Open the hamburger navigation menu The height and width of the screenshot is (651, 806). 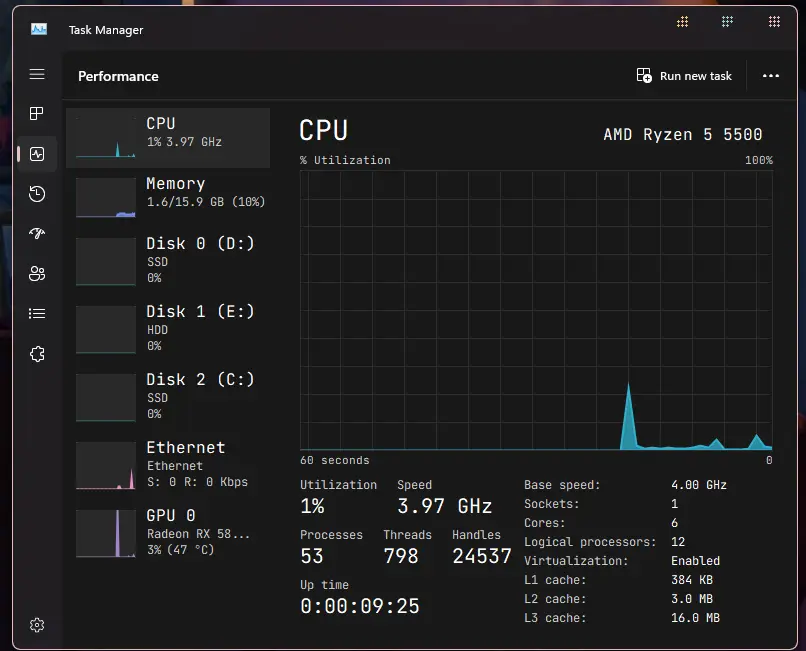pos(37,74)
